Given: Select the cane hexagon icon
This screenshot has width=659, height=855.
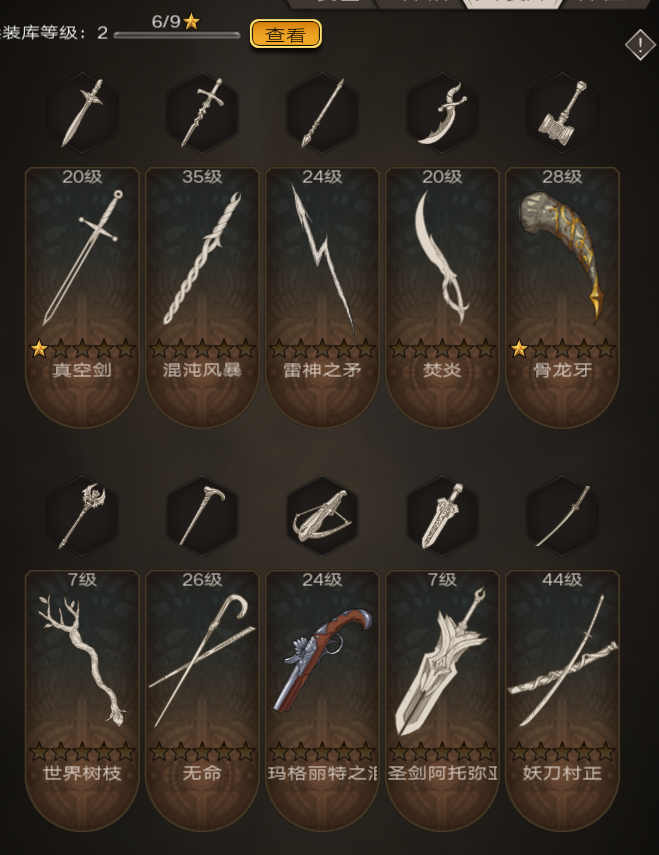Looking at the screenshot, I should point(202,516).
